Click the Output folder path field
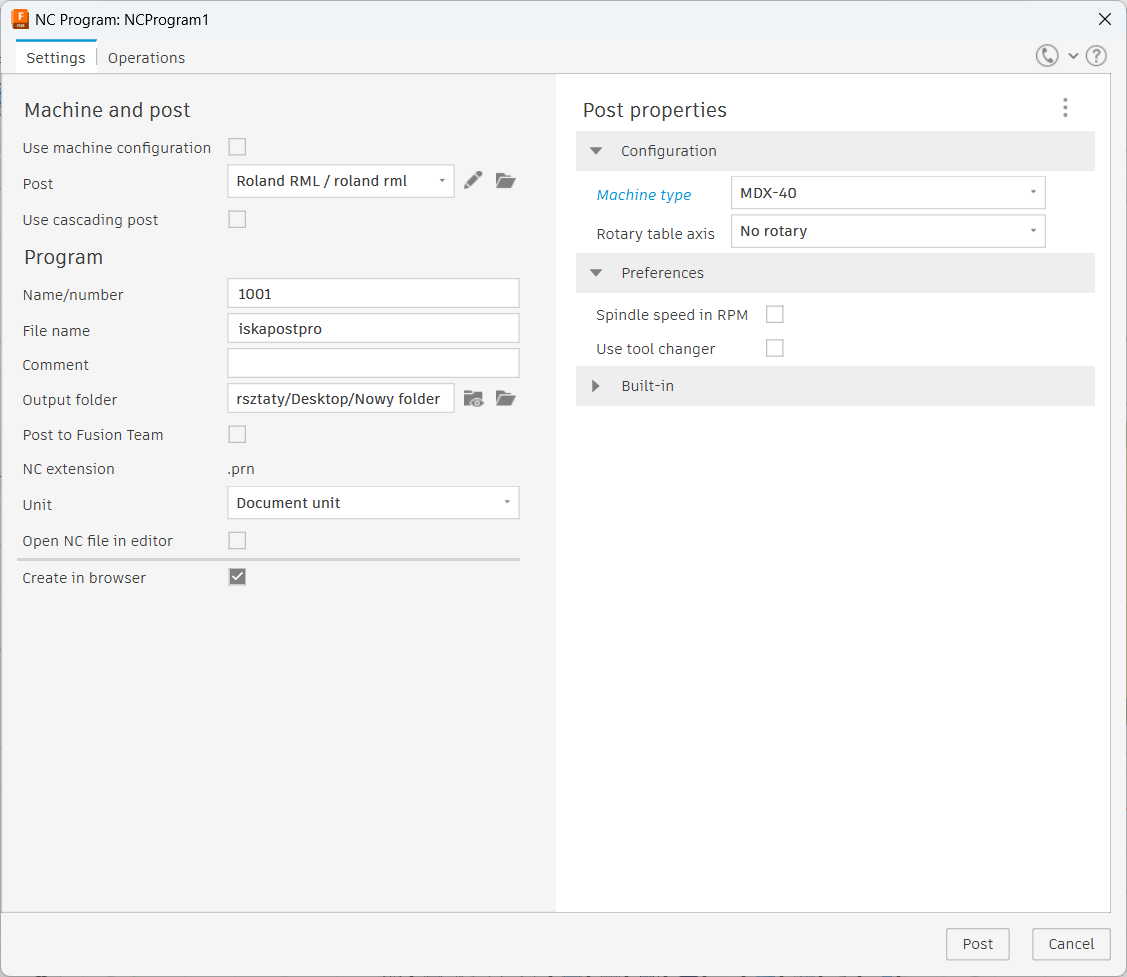The width and height of the screenshot is (1127, 977). [x=341, y=398]
